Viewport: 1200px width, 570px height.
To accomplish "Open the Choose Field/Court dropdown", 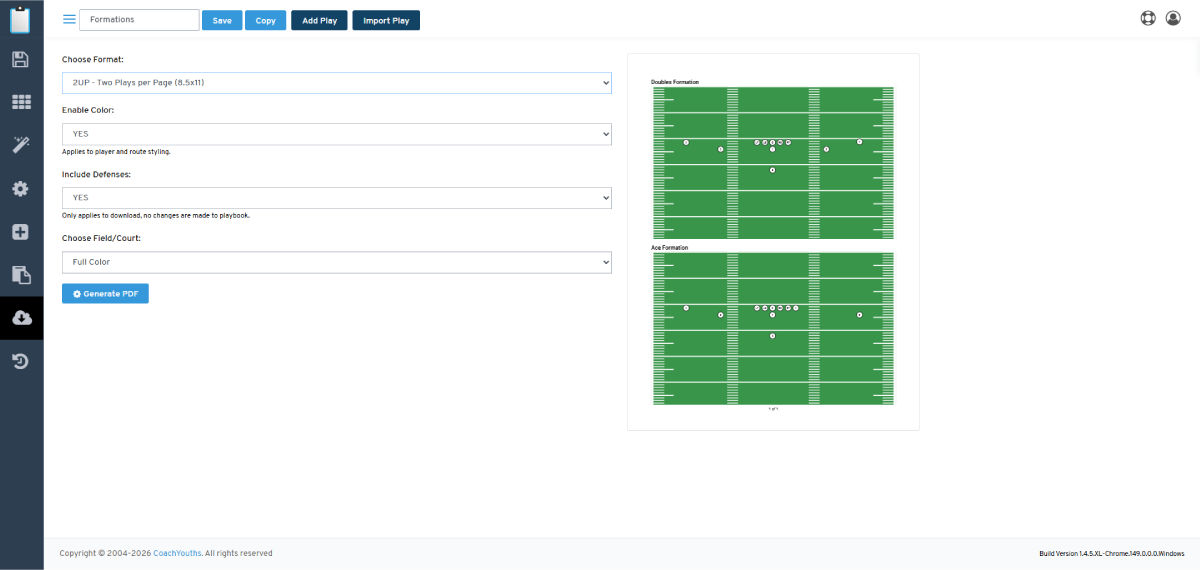I will click(337, 262).
